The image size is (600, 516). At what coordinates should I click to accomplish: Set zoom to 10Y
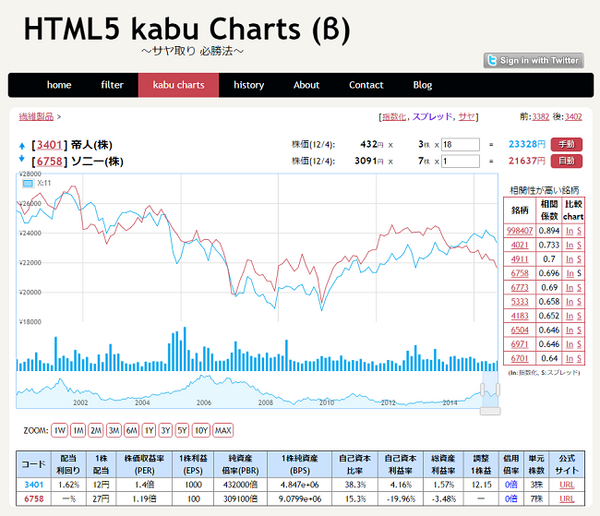pos(201,431)
